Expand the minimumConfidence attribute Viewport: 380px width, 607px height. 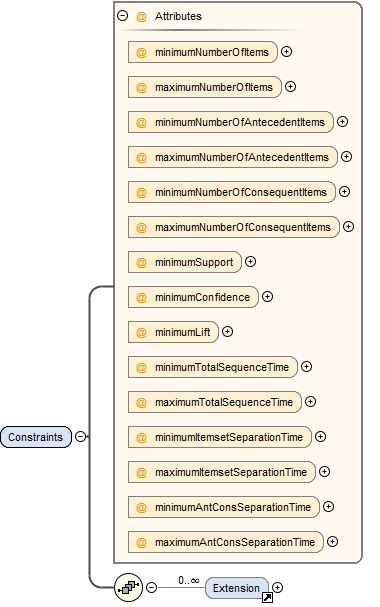(x=267, y=297)
